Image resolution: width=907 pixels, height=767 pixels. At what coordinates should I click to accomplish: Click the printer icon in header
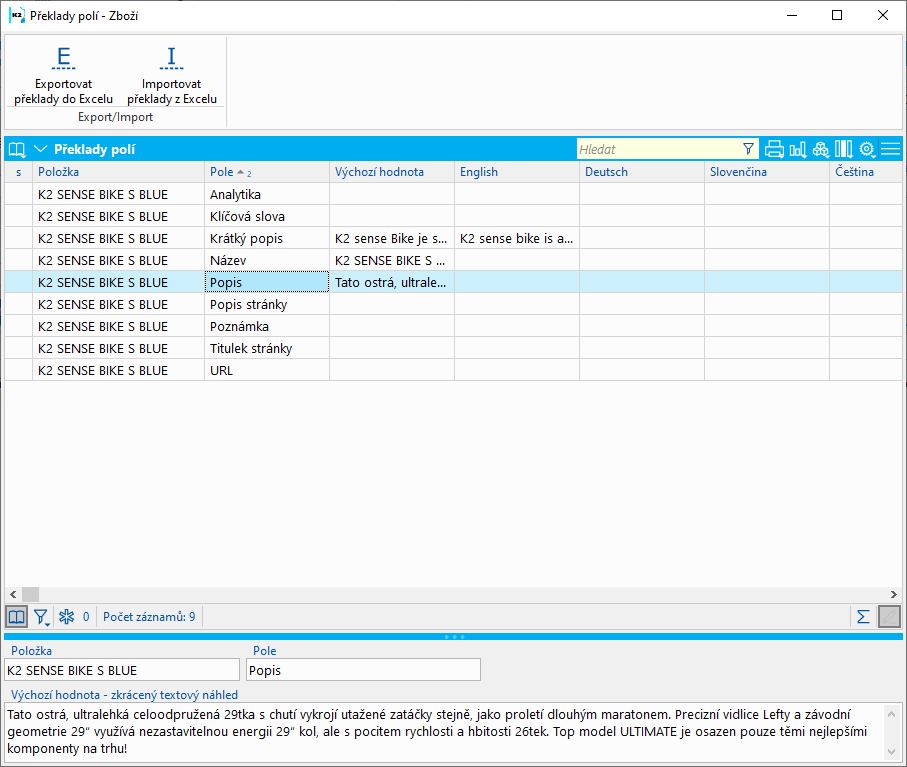coord(774,149)
